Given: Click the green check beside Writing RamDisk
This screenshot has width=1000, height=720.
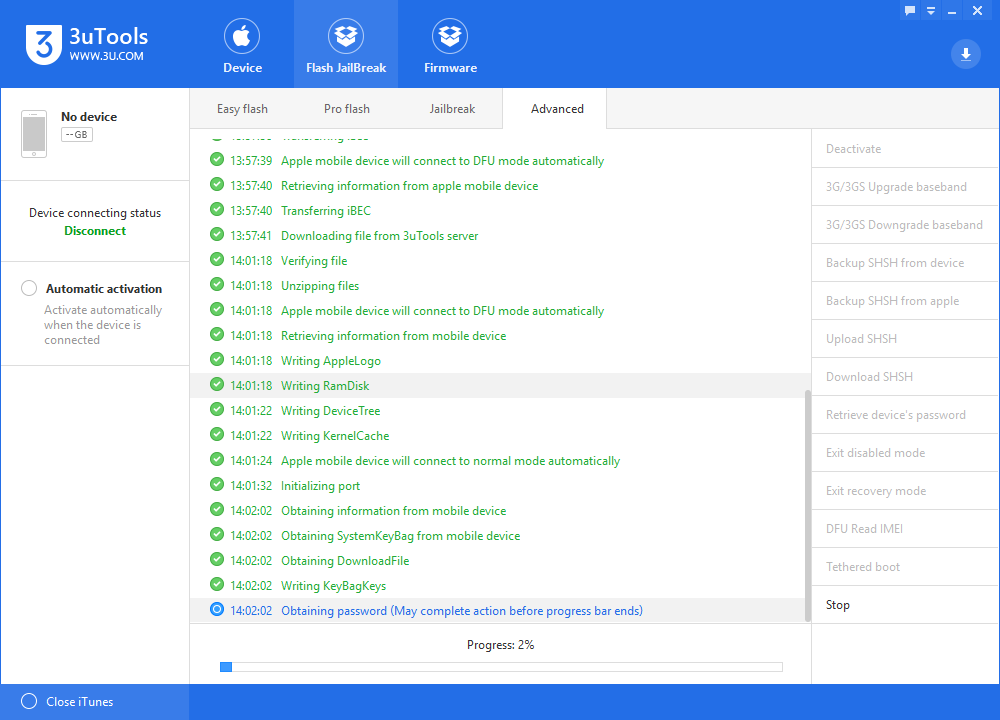Looking at the screenshot, I should pyautogui.click(x=217, y=385).
